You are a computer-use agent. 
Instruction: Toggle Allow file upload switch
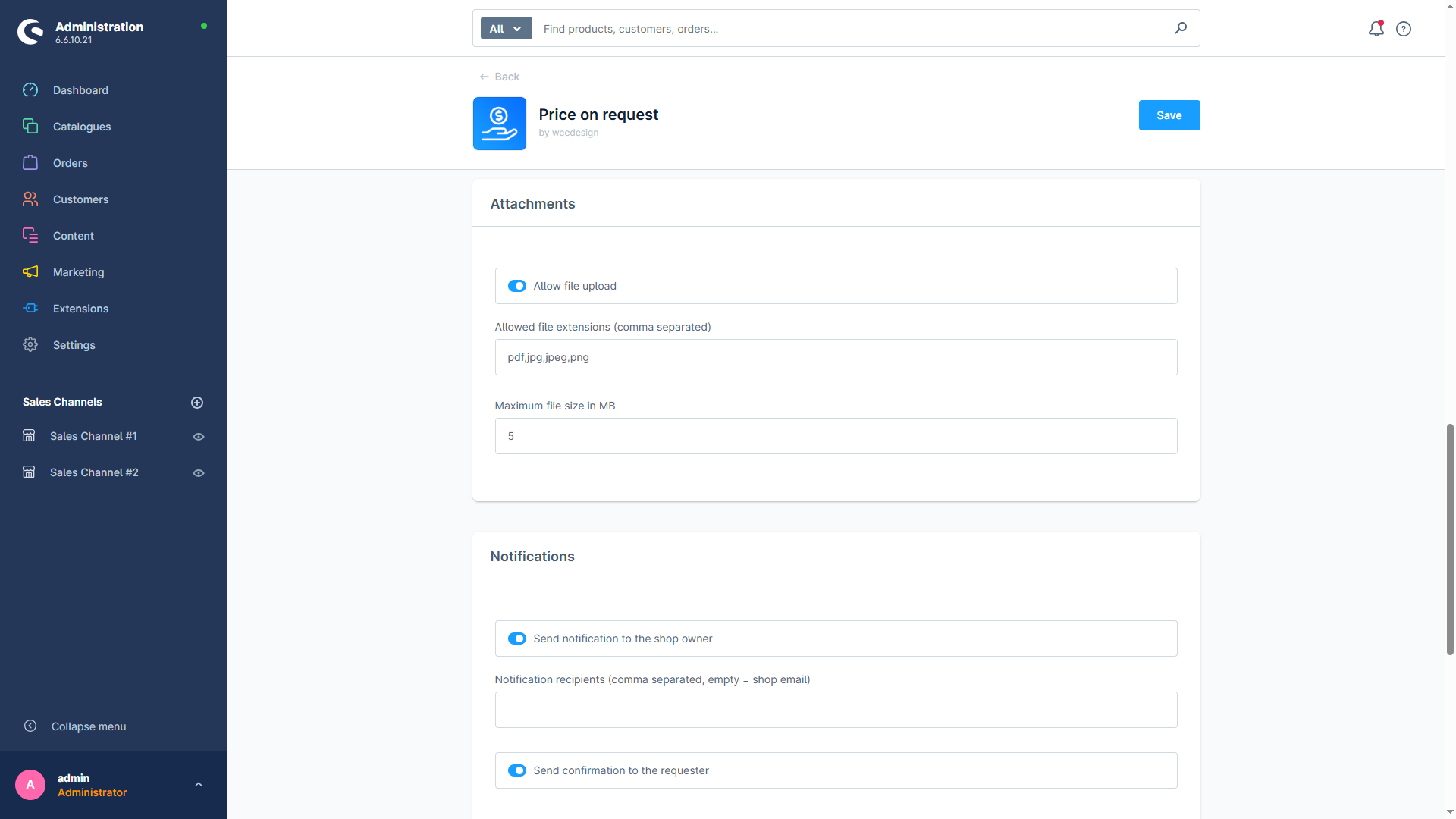click(x=517, y=286)
